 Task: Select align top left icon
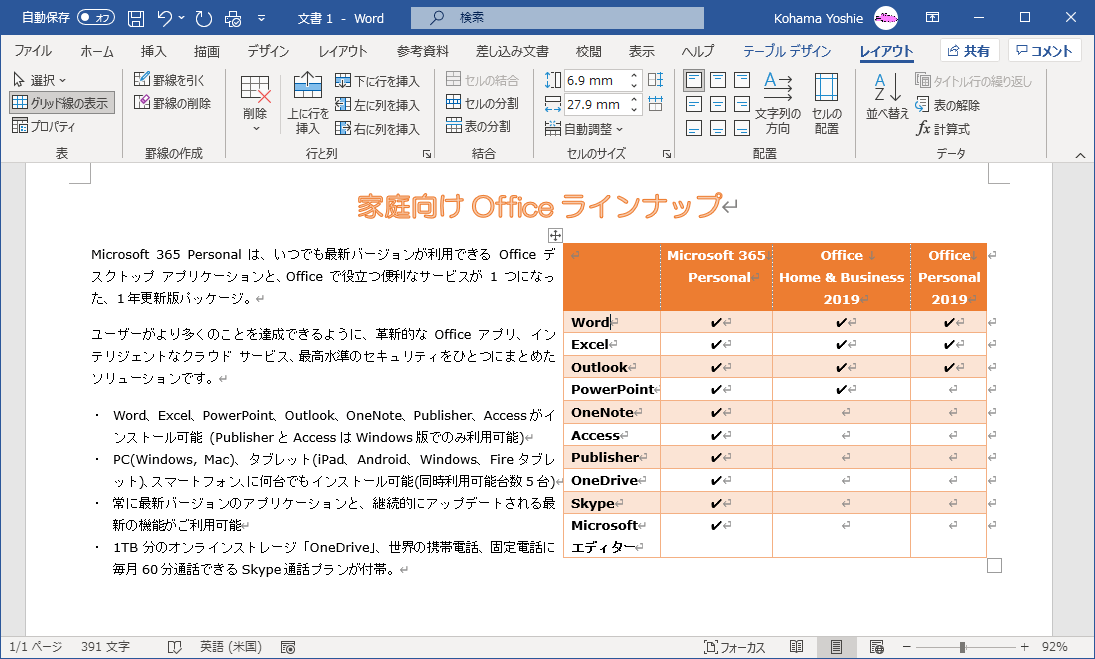point(693,80)
